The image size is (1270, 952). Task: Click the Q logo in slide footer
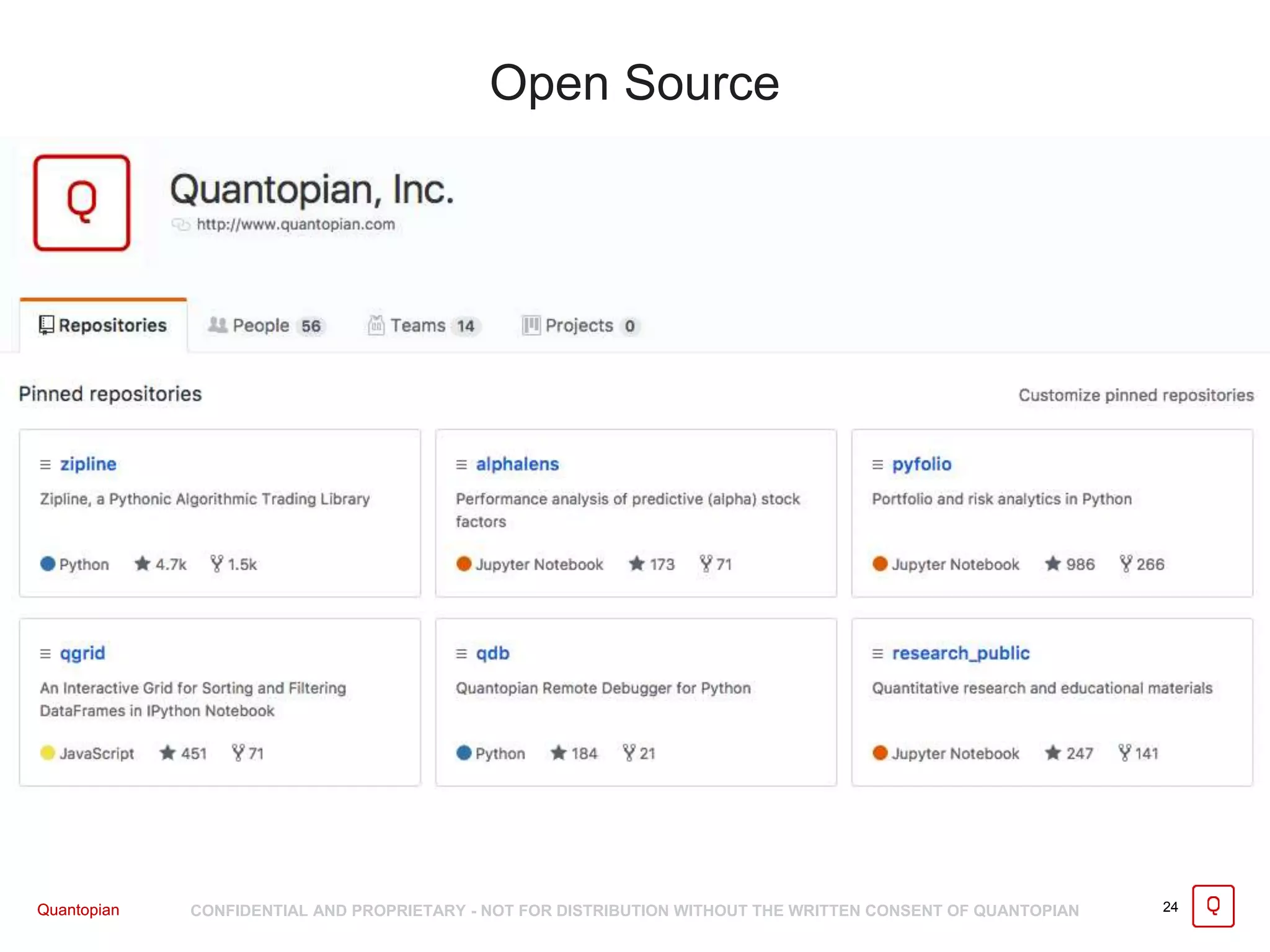(1213, 906)
